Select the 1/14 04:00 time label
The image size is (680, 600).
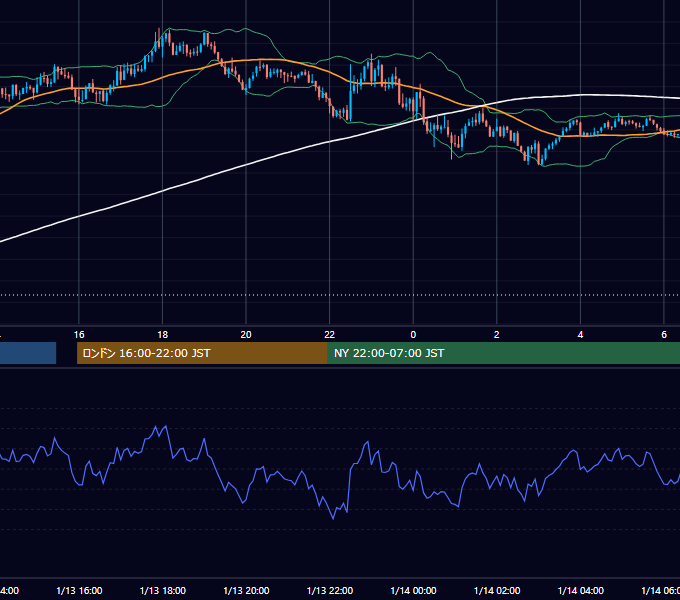click(581, 590)
